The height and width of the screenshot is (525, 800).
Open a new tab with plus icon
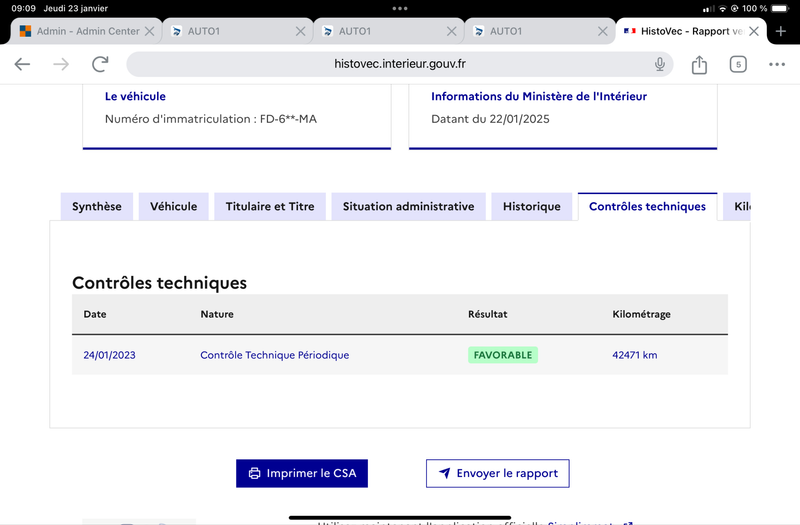[x=781, y=31]
